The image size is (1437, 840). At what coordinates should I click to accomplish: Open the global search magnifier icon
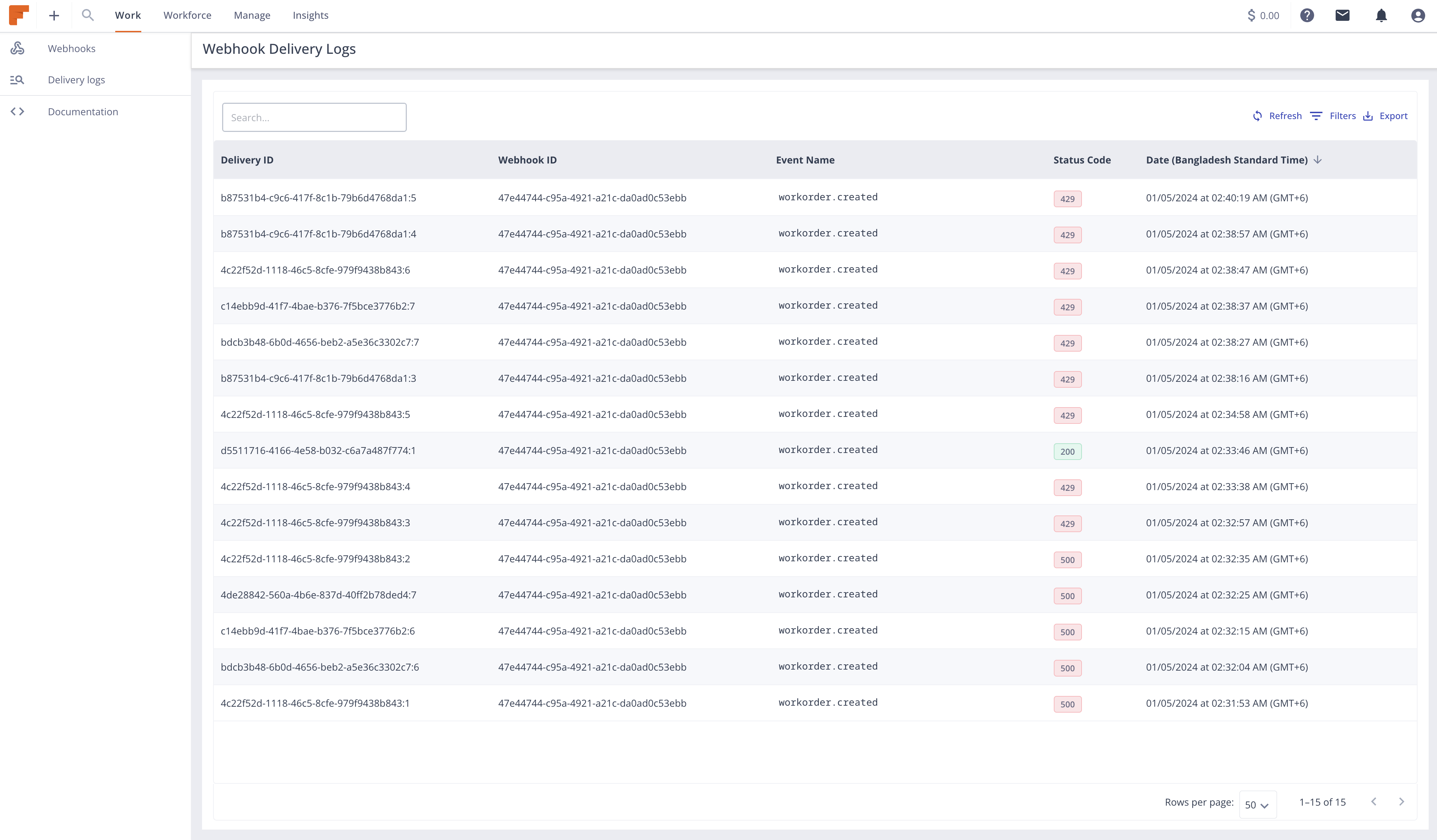coord(88,15)
